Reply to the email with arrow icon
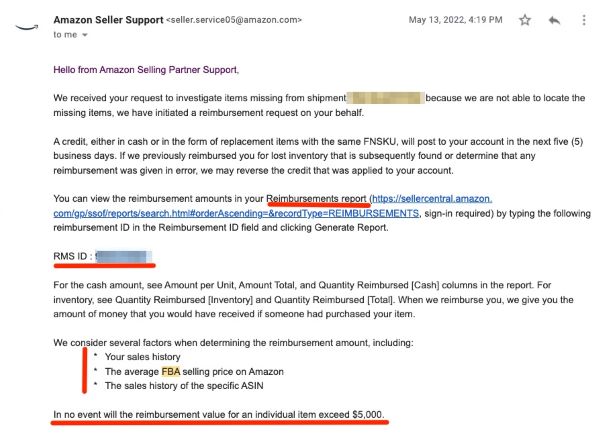Viewport: 603px width, 434px height. pyautogui.click(x=554, y=20)
